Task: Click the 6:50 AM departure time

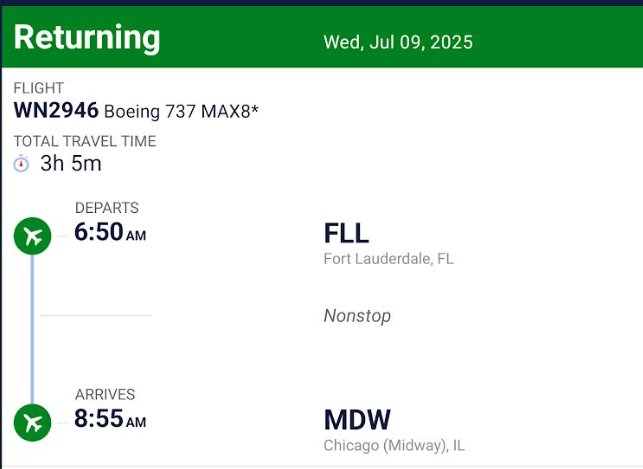Action: [110, 232]
